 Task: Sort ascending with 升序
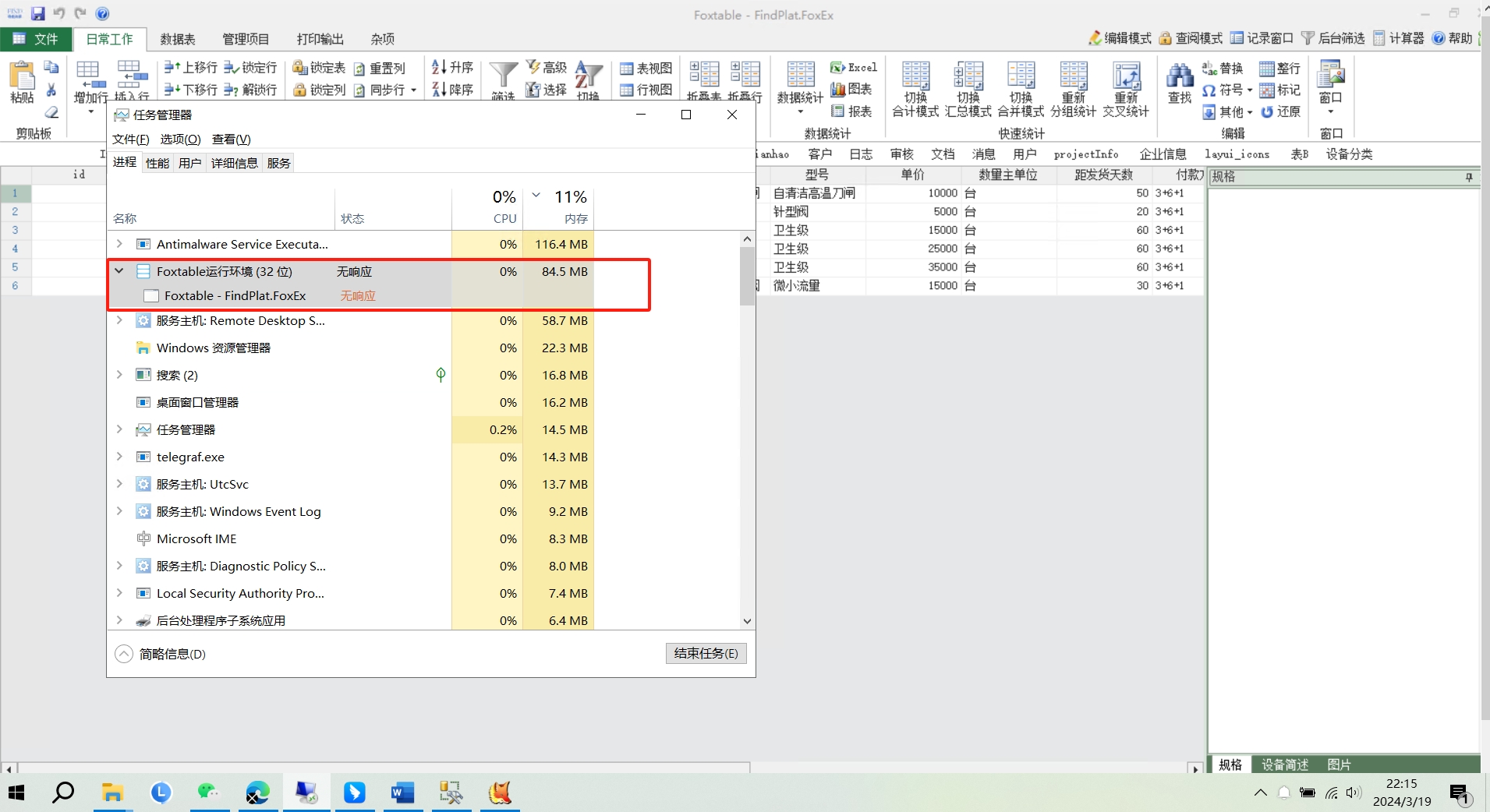pos(452,68)
